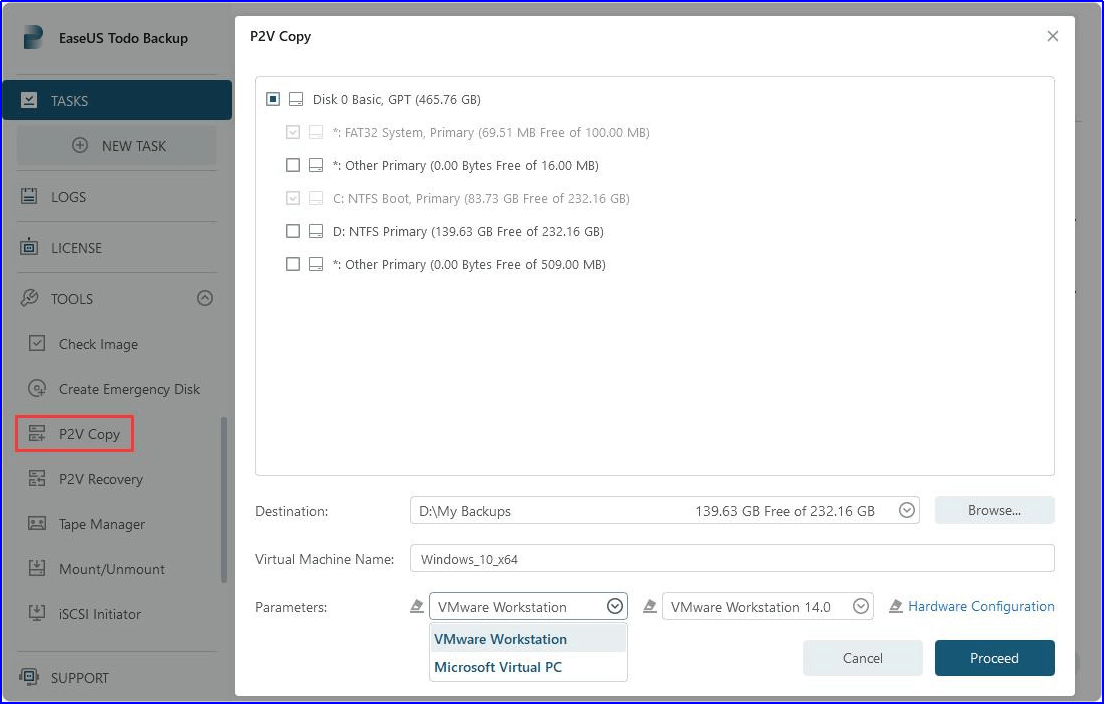Click the drive icon for 509.00 MB partition
The width and height of the screenshot is (1105, 704).
[316, 264]
